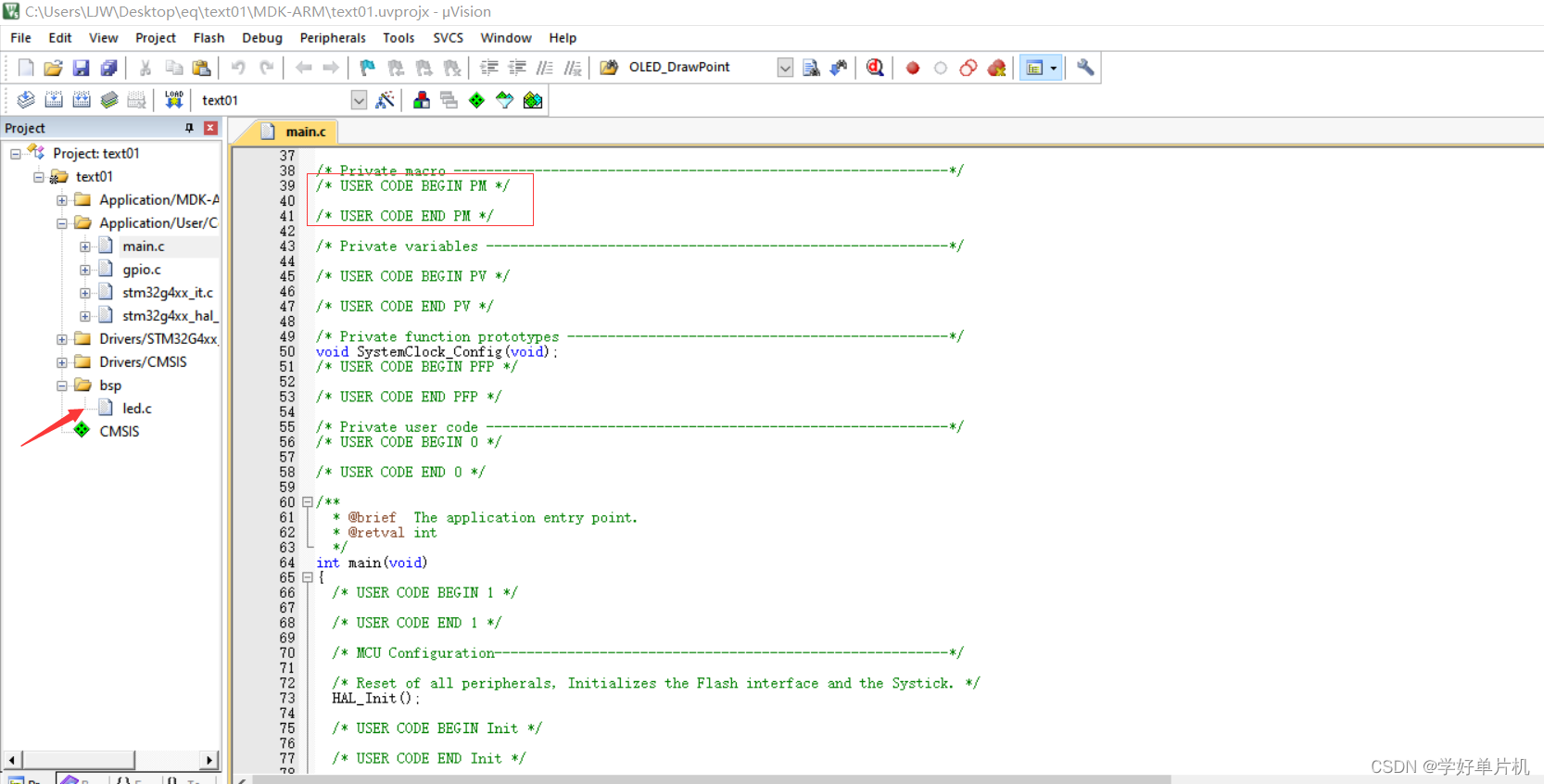Open File menu

20,38
